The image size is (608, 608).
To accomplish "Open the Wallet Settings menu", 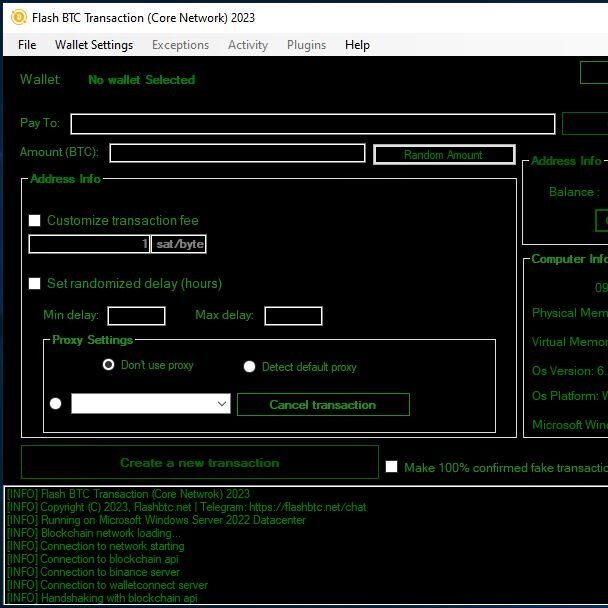I will coord(94,45).
